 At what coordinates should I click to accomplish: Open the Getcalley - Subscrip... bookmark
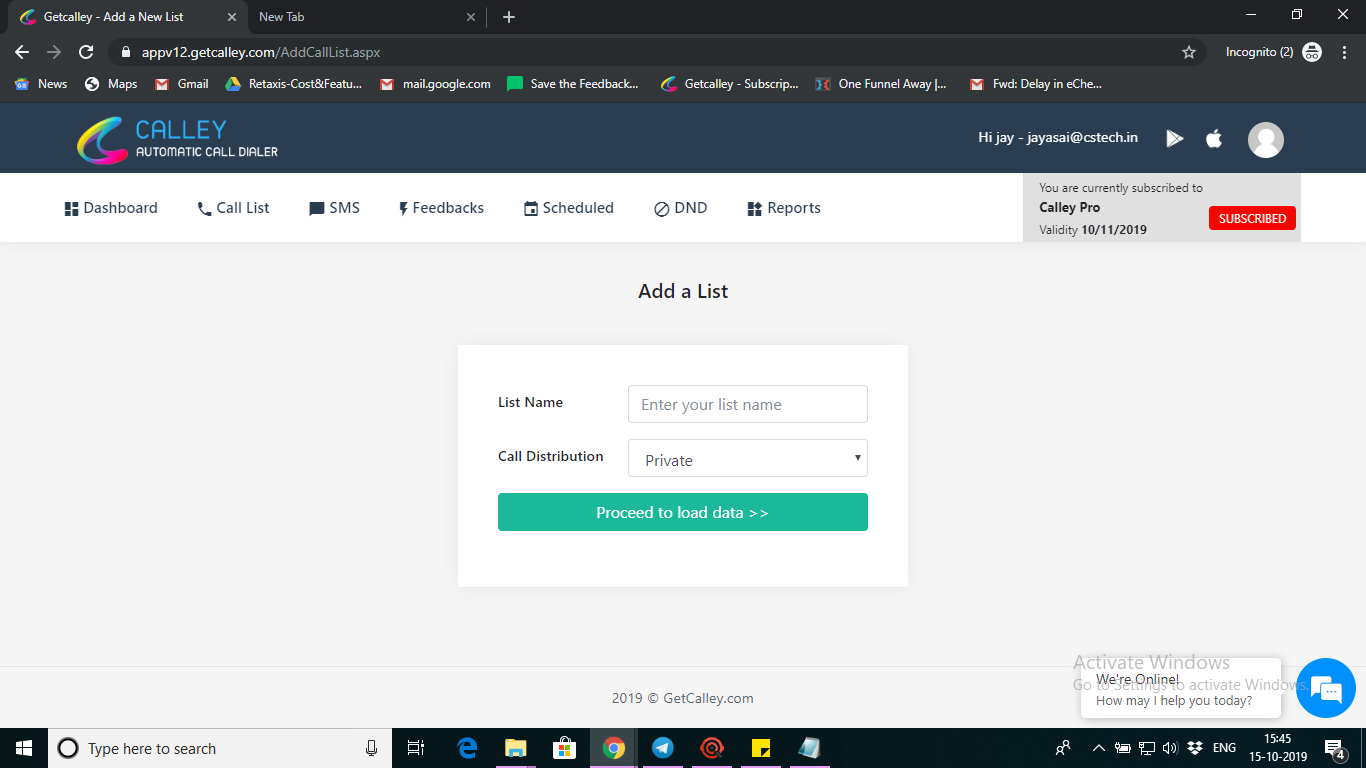click(730, 84)
